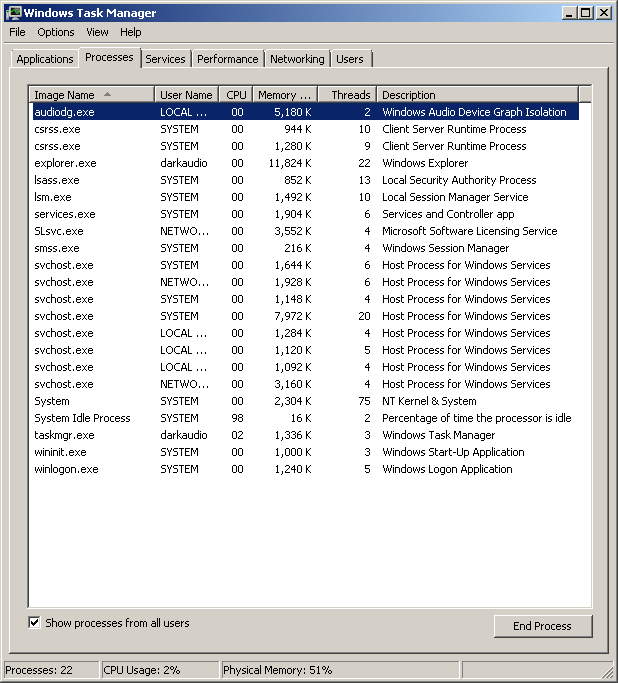
Task: Select the winlogon.exe process
Action: [306, 469]
